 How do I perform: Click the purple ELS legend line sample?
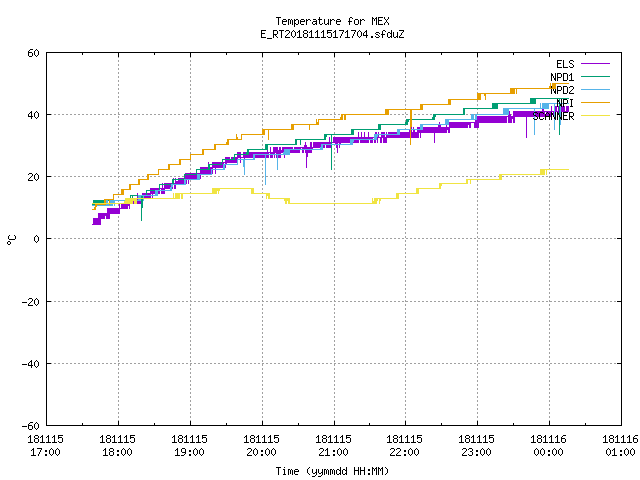pos(595,64)
